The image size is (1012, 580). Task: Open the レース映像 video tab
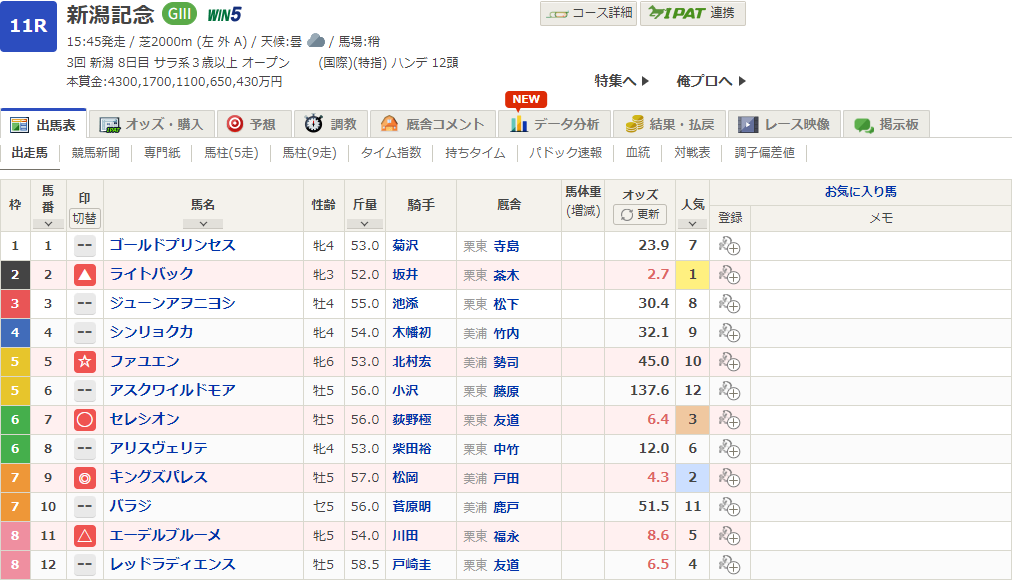785,124
